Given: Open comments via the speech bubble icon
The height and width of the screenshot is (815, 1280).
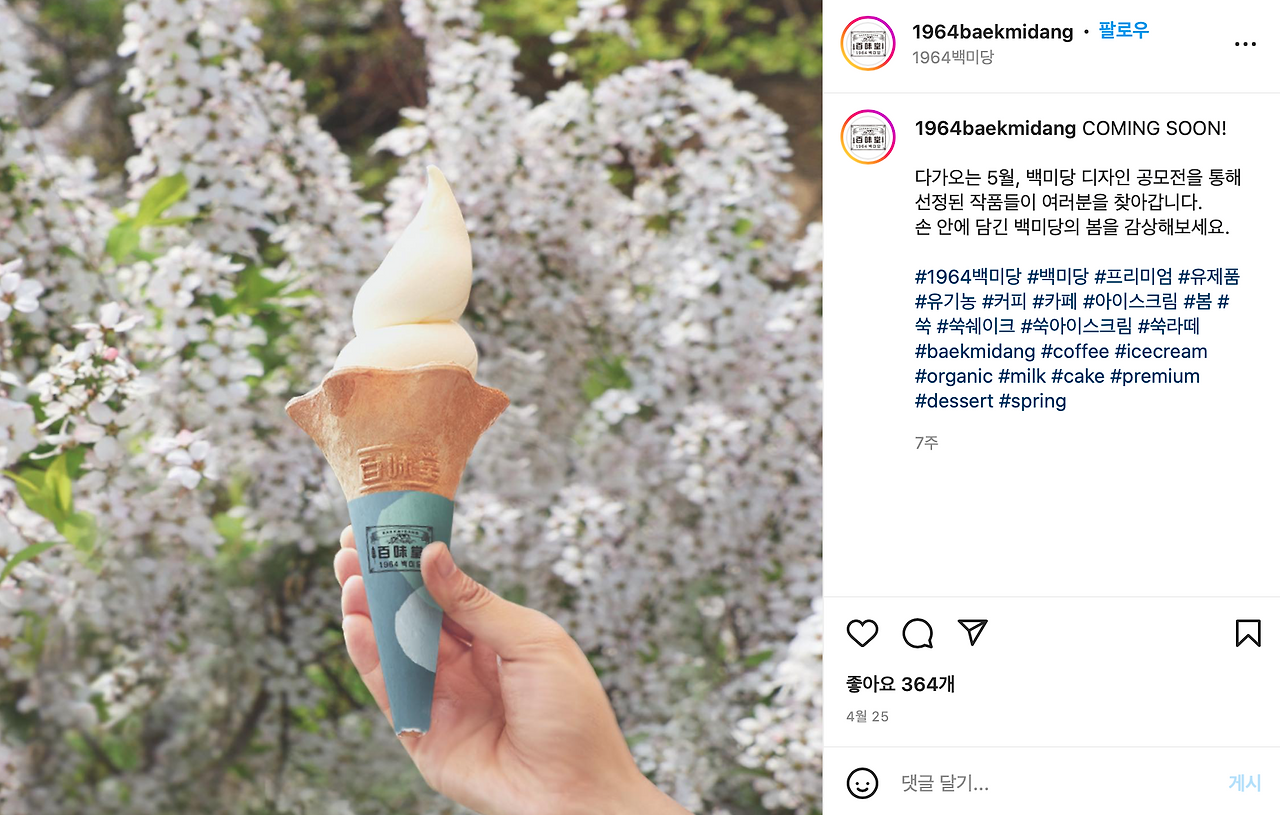Looking at the screenshot, I should 917,633.
